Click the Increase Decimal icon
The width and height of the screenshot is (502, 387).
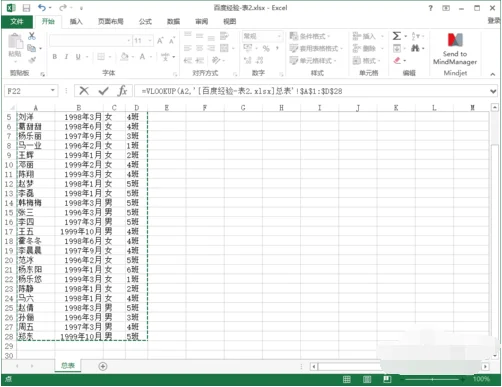pyautogui.click(x=248, y=60)
